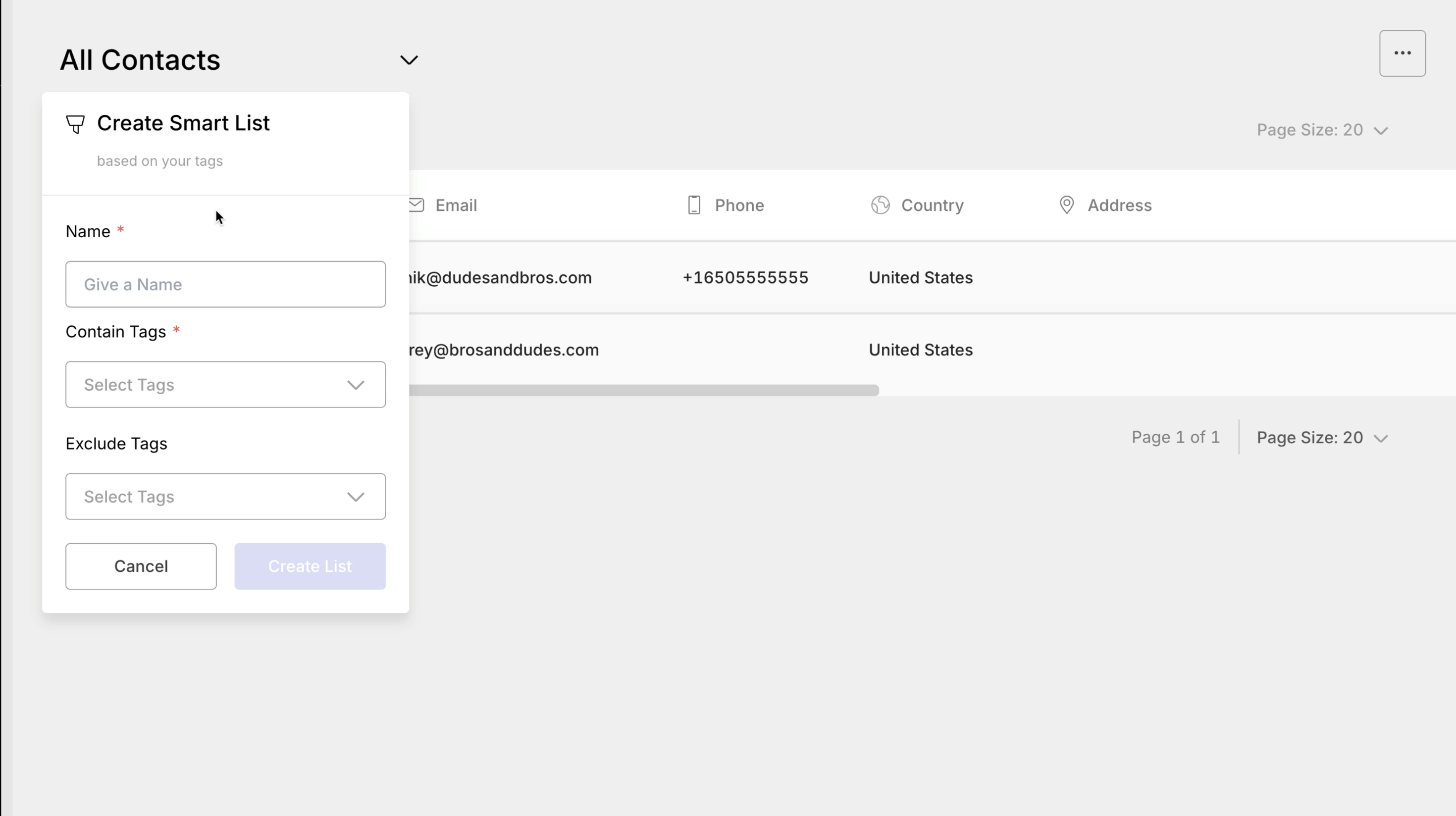
Task: Click the Give a Name input field
Action: [225, 284]
